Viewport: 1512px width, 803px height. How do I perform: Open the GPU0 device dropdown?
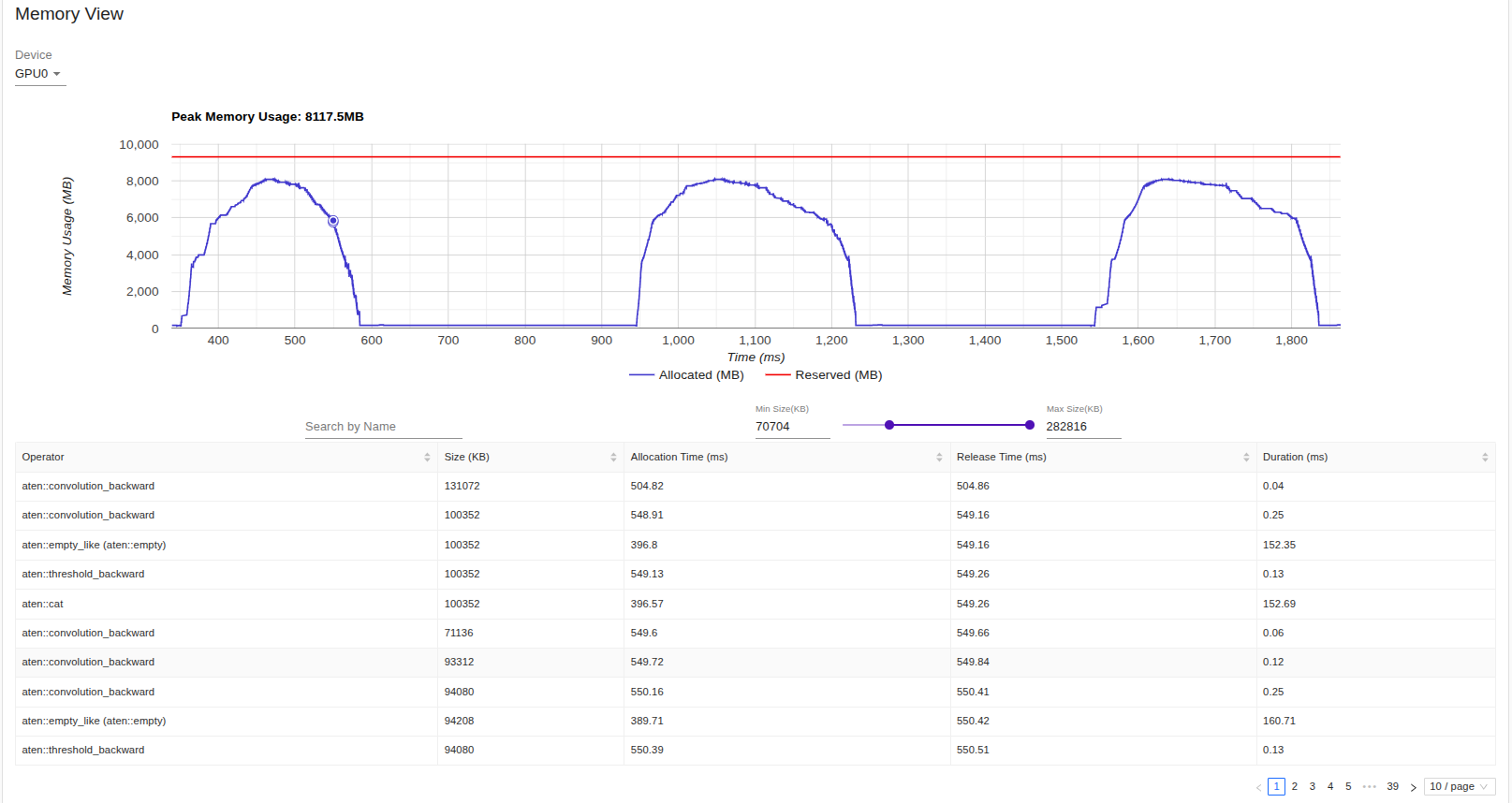39,74
